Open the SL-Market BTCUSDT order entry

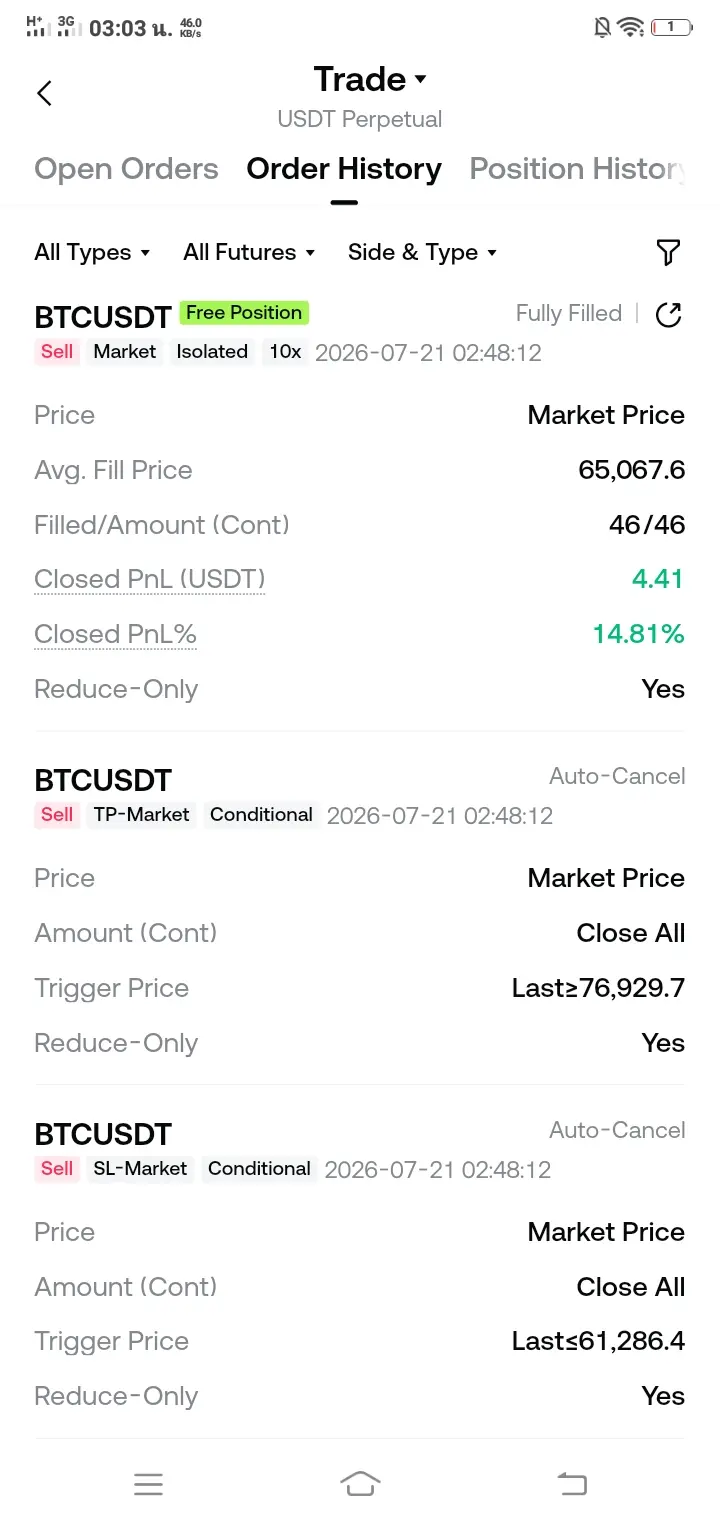(x=360, y=1262)
